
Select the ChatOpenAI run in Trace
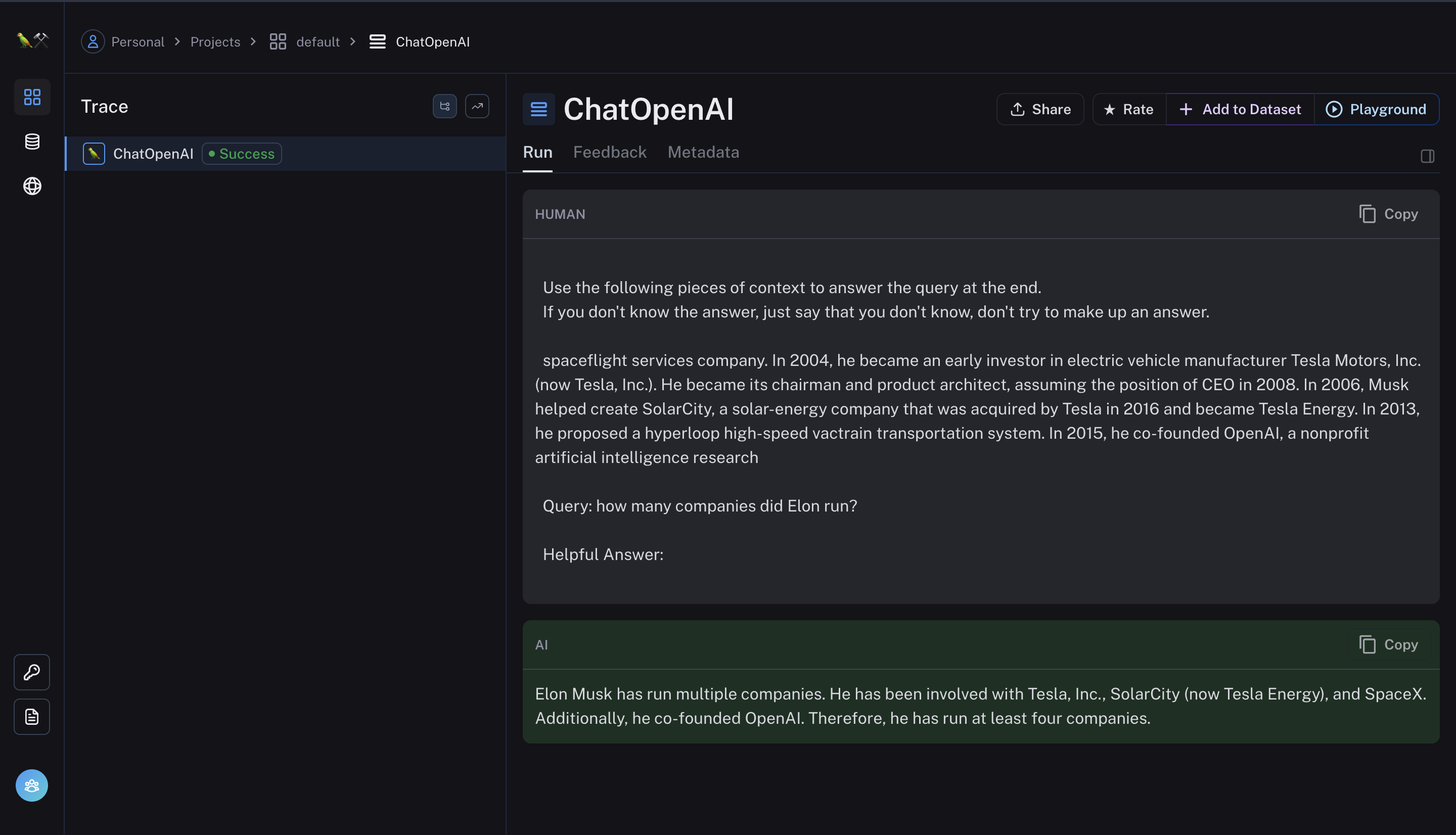coord(153,154)
